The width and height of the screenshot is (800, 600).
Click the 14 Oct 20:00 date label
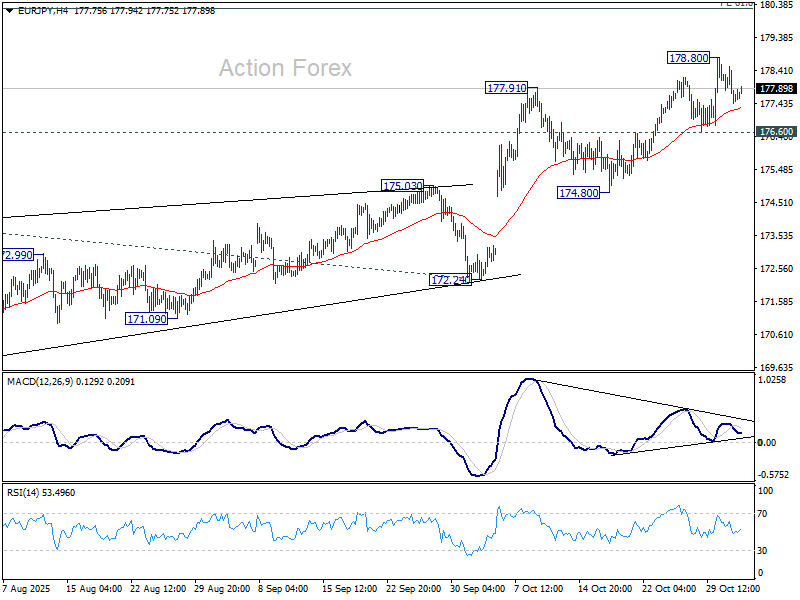(605, 588)
